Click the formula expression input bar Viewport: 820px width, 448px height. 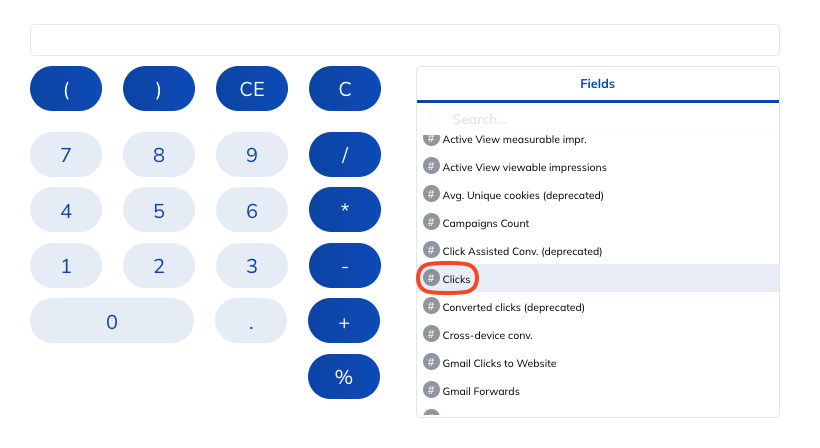(405, 40)
